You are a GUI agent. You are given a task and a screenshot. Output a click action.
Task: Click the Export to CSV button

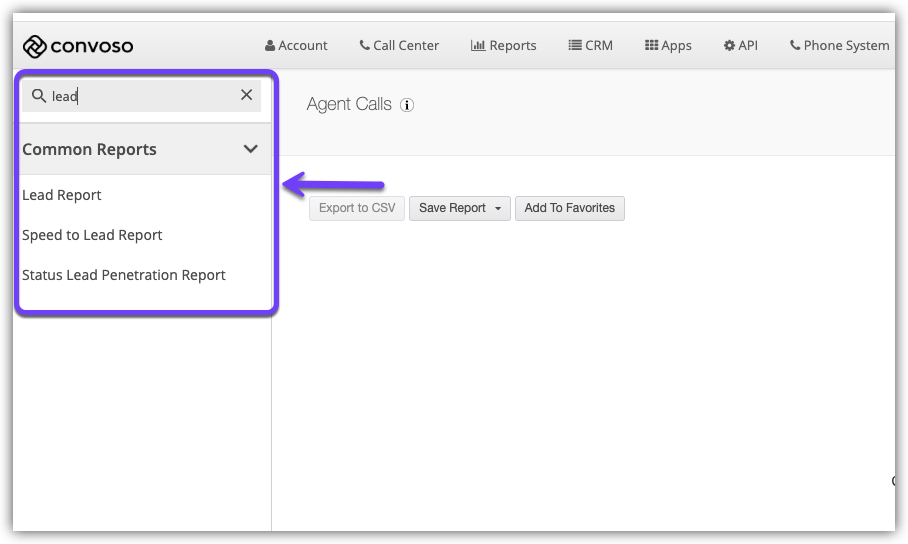[x=357, y=208]
